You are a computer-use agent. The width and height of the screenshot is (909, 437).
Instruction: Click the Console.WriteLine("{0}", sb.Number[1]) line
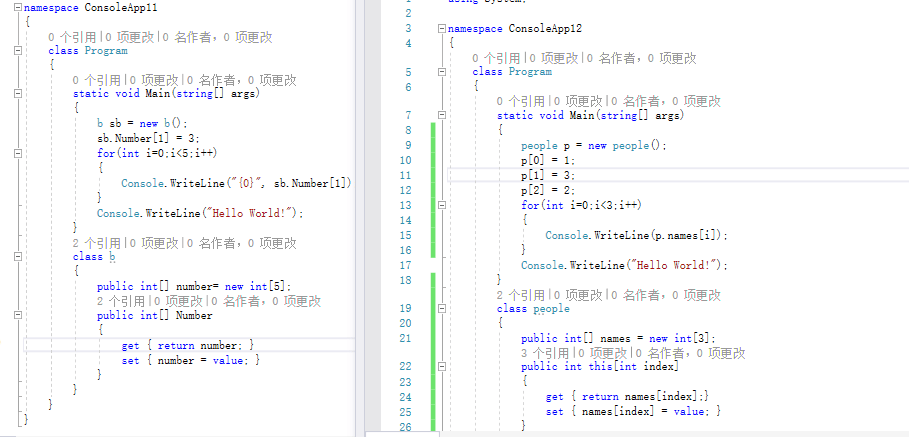coord(237,183)
